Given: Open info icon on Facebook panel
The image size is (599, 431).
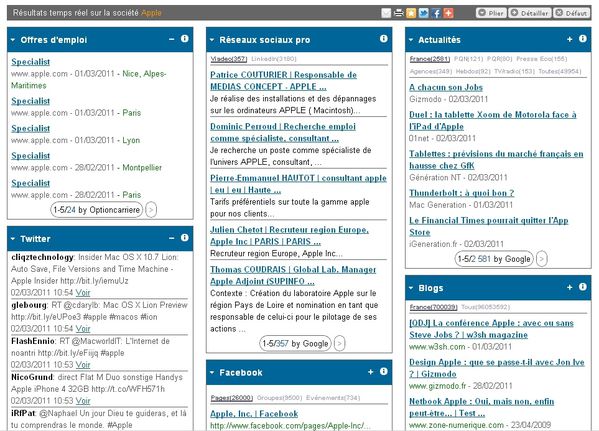Looking at the screenshot, I should point(384,371).
